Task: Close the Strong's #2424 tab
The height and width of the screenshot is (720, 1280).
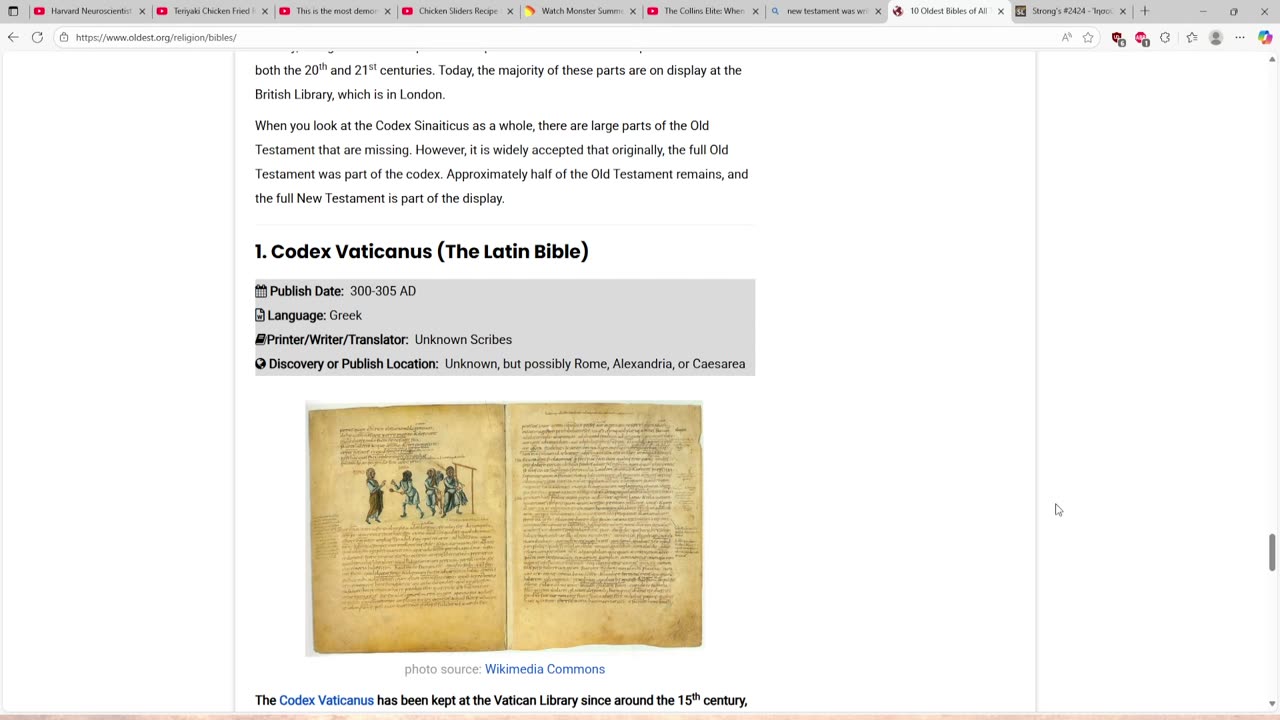Action: 1123,12
